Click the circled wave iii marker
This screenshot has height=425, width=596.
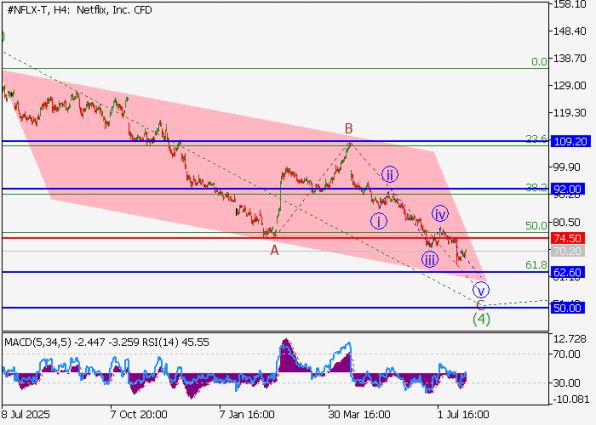430,260
